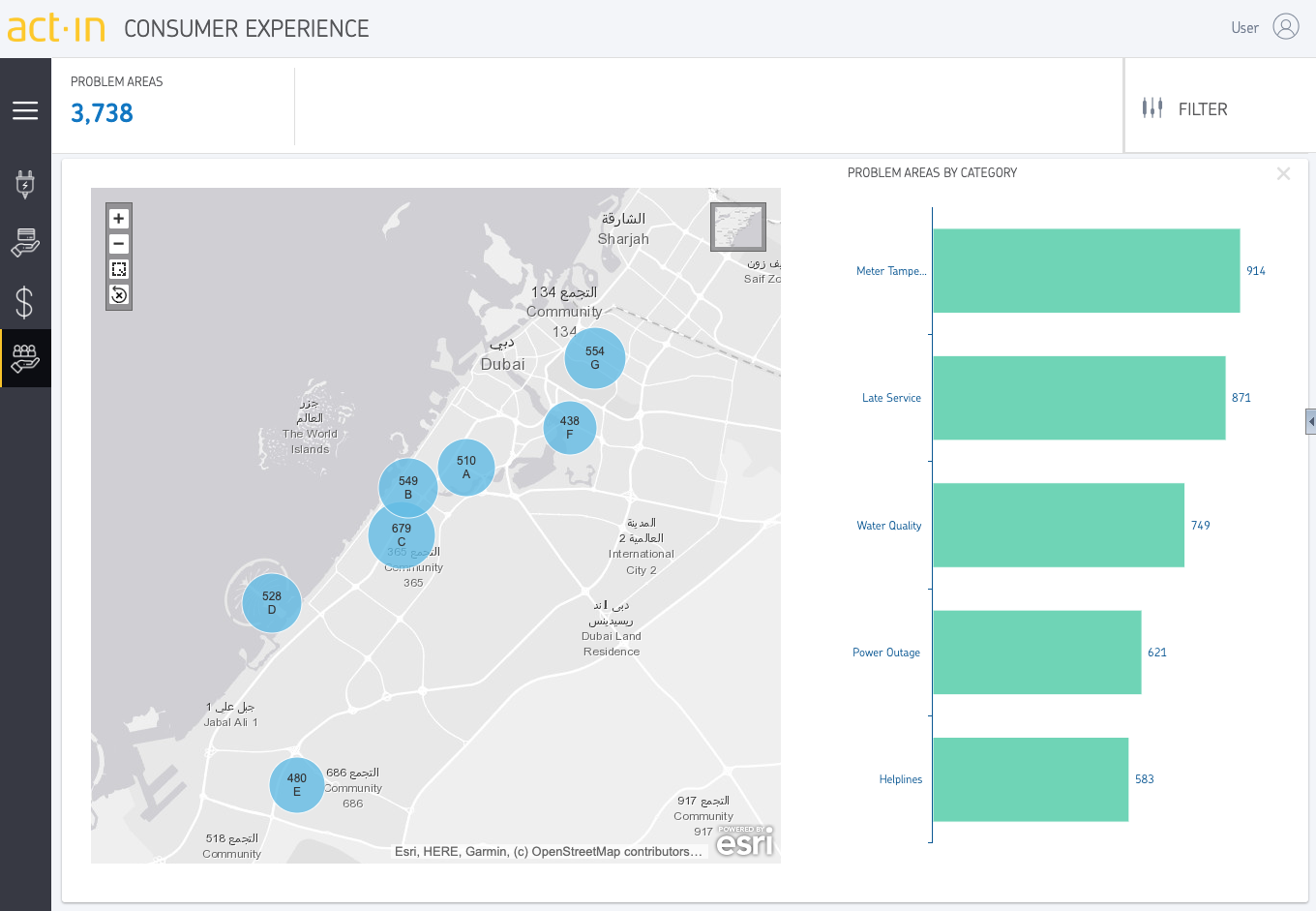Viewport: 1316px width, 911px height.
Task: Click the Late Service category label
Action: tap(891, 398)
